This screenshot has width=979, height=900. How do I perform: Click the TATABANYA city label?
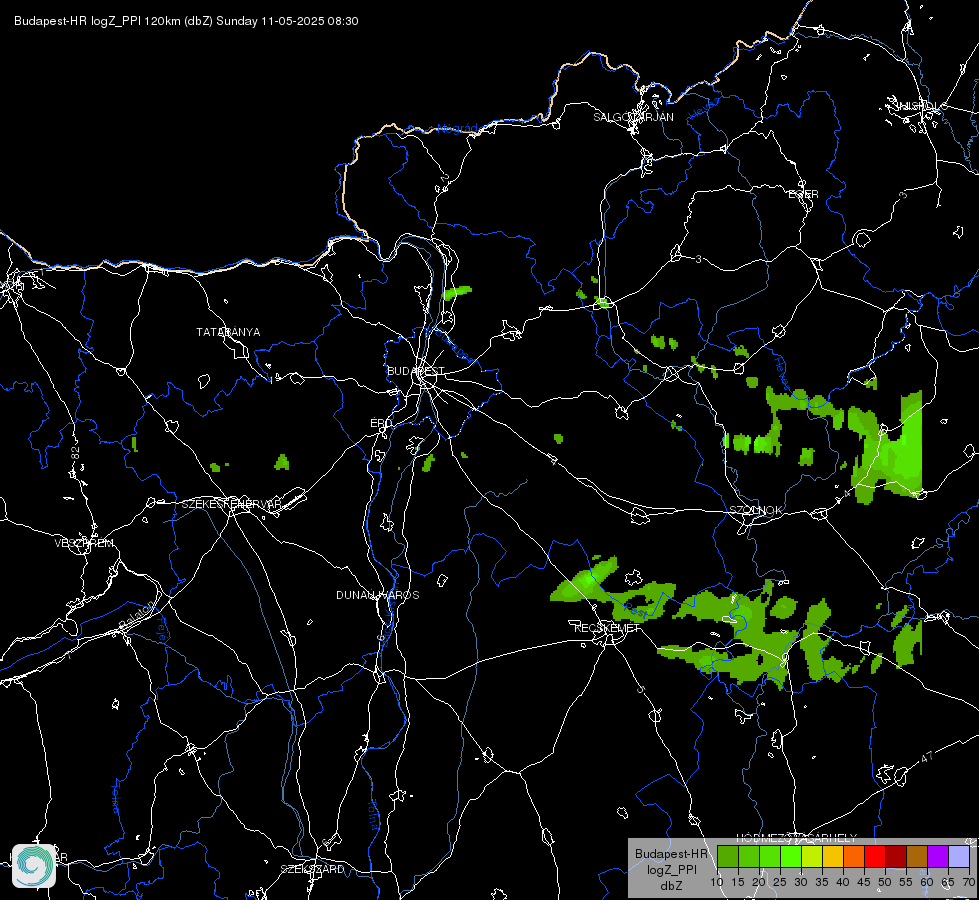tap(228, 332)
